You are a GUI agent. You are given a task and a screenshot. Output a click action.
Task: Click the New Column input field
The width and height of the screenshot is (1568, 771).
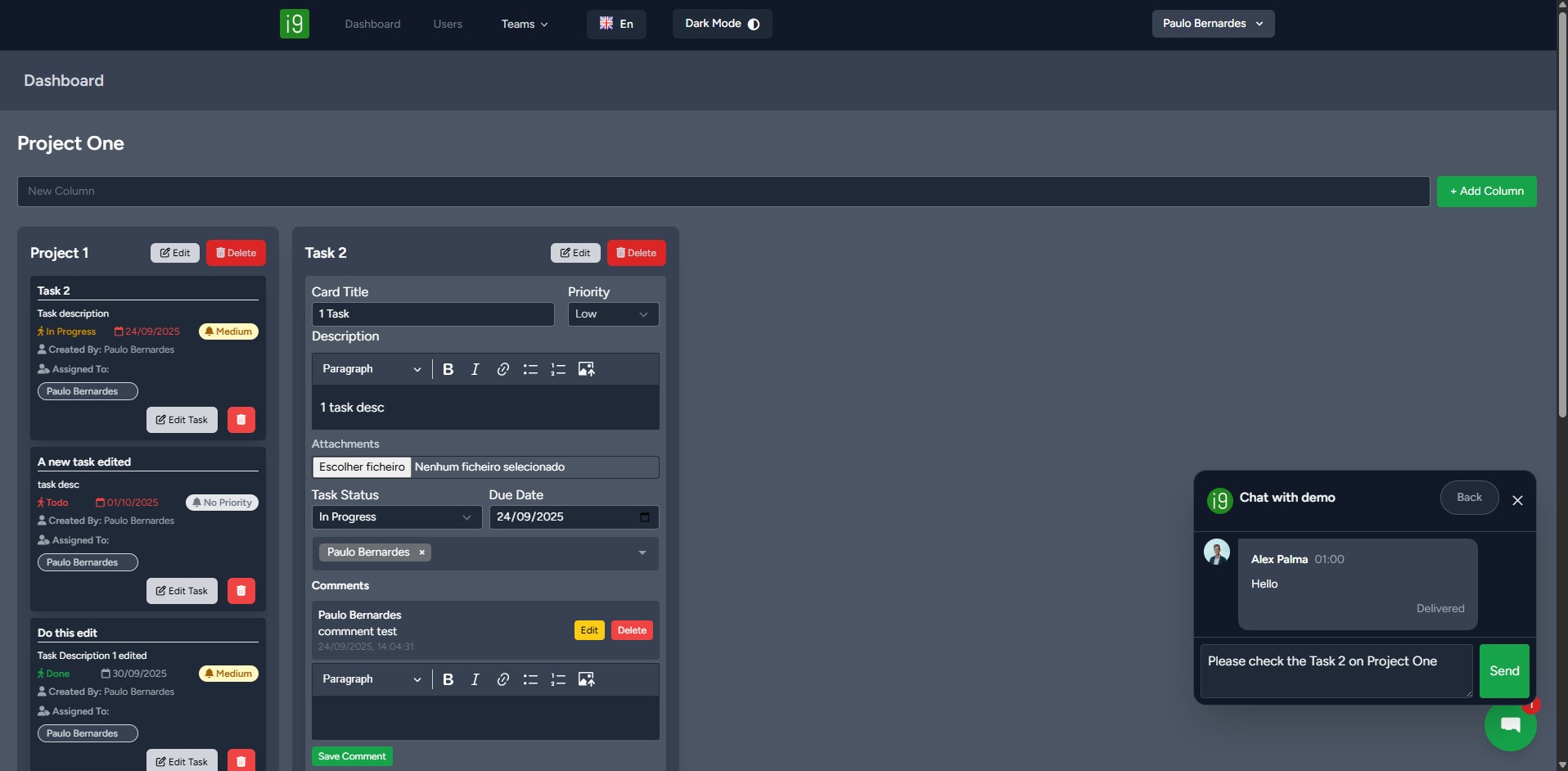click(723, 192)
